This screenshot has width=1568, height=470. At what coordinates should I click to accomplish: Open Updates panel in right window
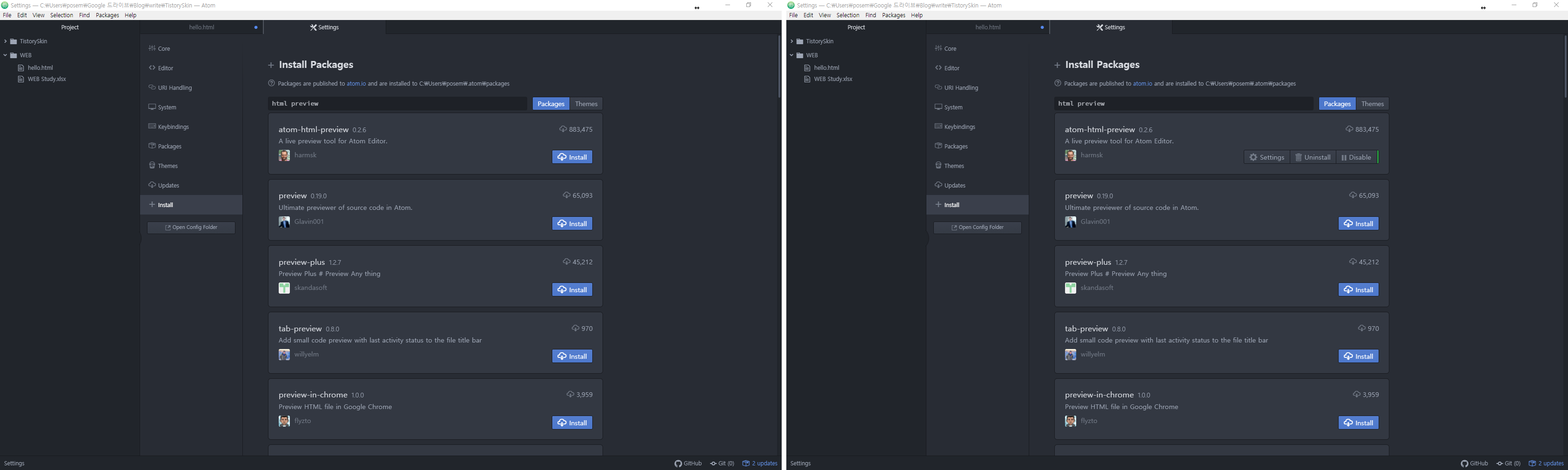[x=978, y=185]
